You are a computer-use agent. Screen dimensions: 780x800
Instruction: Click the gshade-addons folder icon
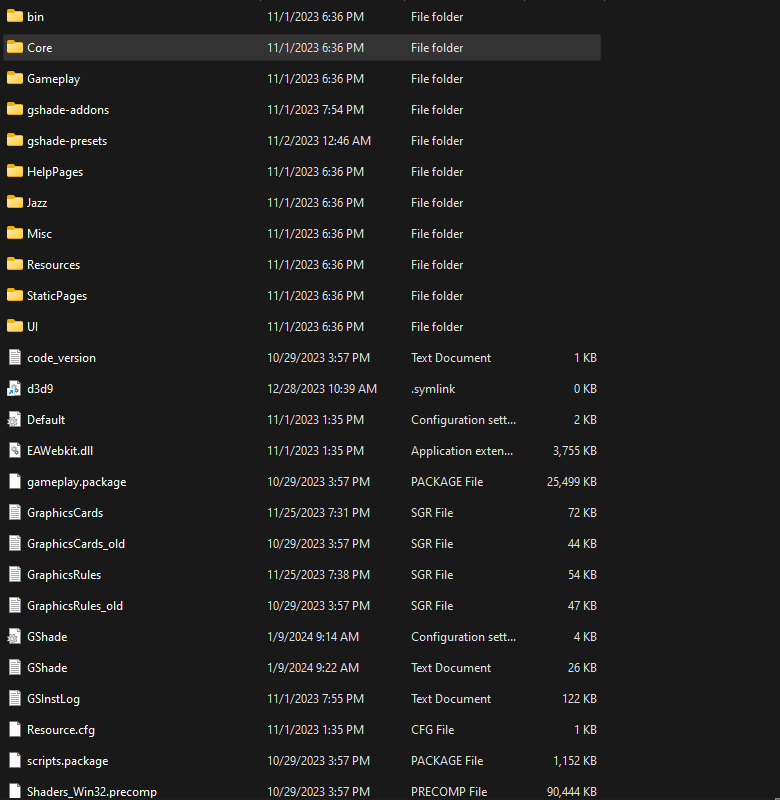(15, 110)
